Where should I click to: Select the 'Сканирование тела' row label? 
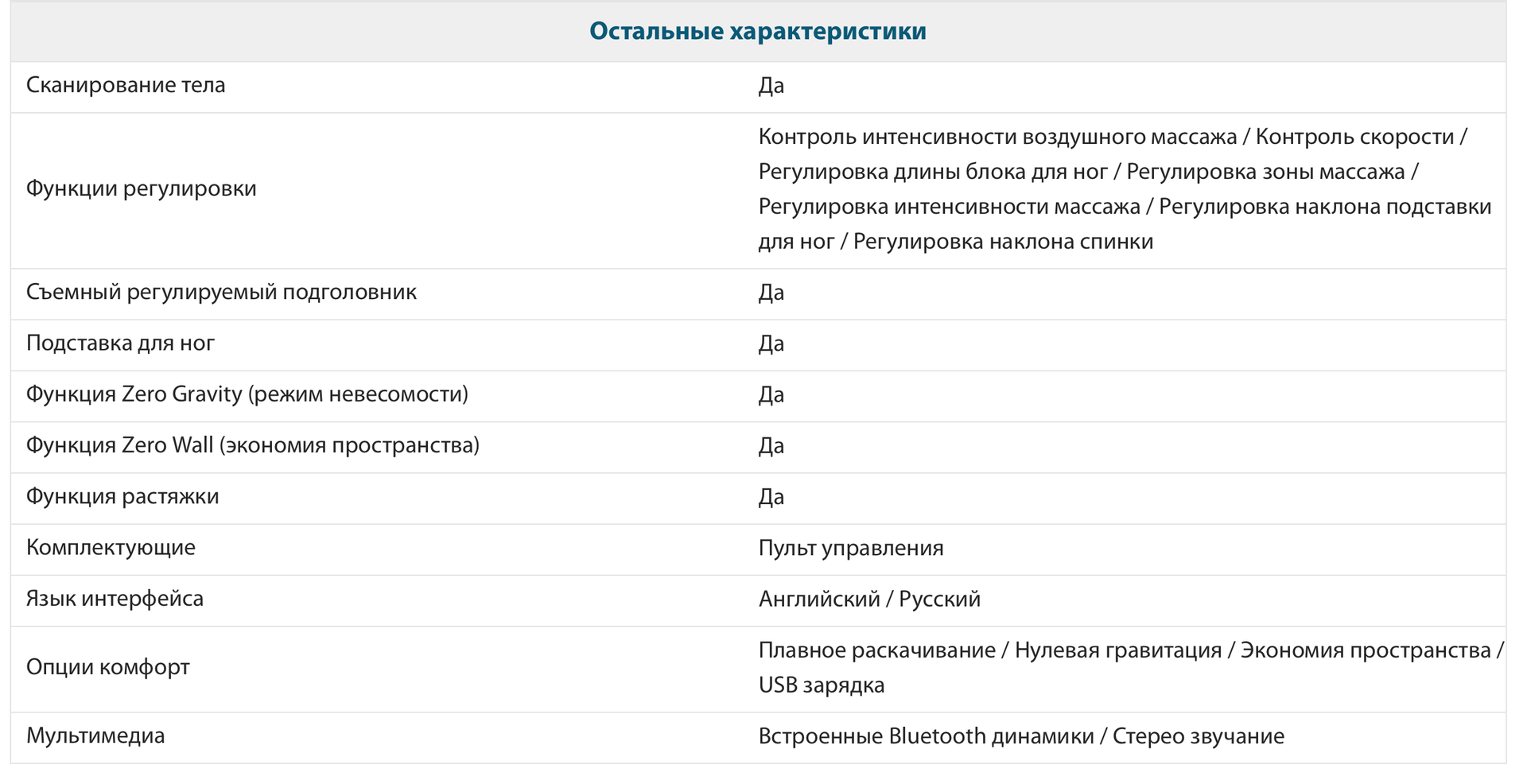pyautogui.click(x=126, y=85)
